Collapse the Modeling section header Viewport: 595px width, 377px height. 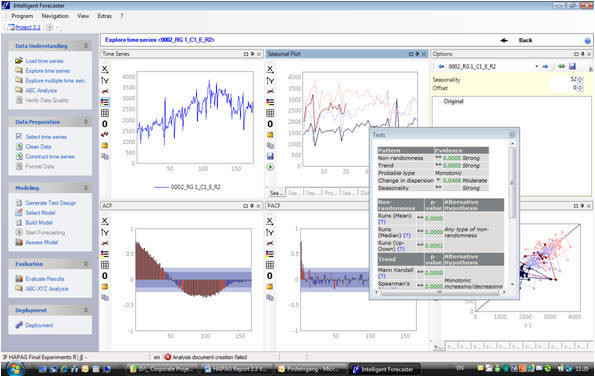point(86,188)
